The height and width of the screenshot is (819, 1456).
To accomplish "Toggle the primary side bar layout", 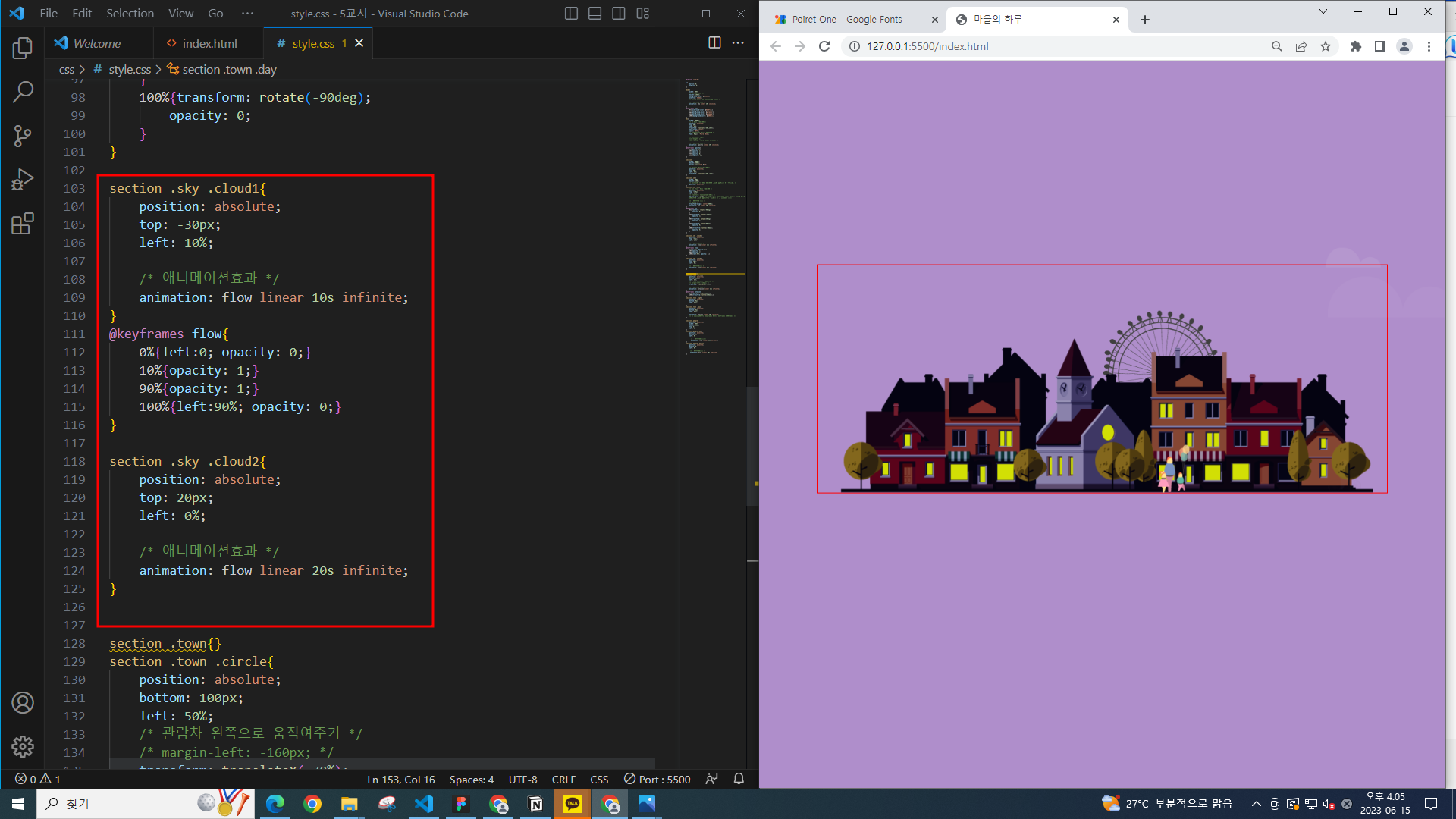I will tap(571, 14).
